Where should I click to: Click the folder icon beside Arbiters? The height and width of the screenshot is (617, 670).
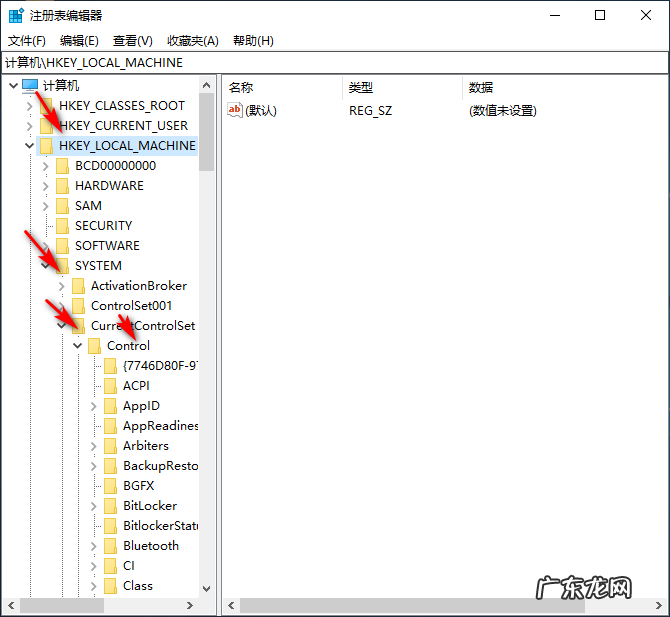110,446
